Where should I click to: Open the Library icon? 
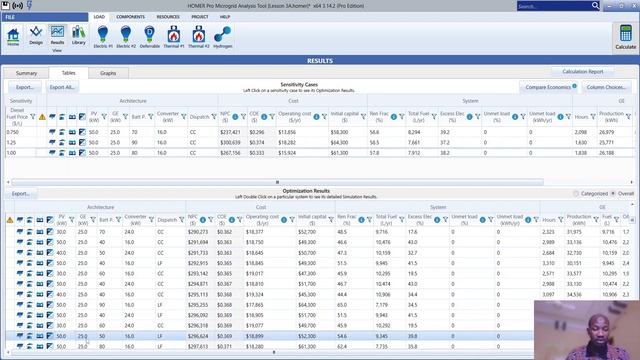78,35
